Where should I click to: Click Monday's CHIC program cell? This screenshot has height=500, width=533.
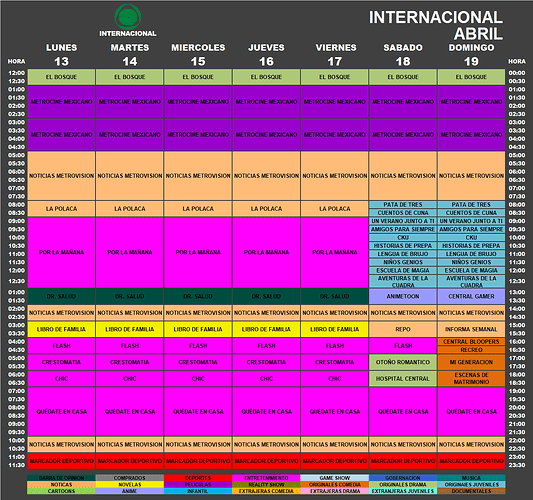[61, 378]
